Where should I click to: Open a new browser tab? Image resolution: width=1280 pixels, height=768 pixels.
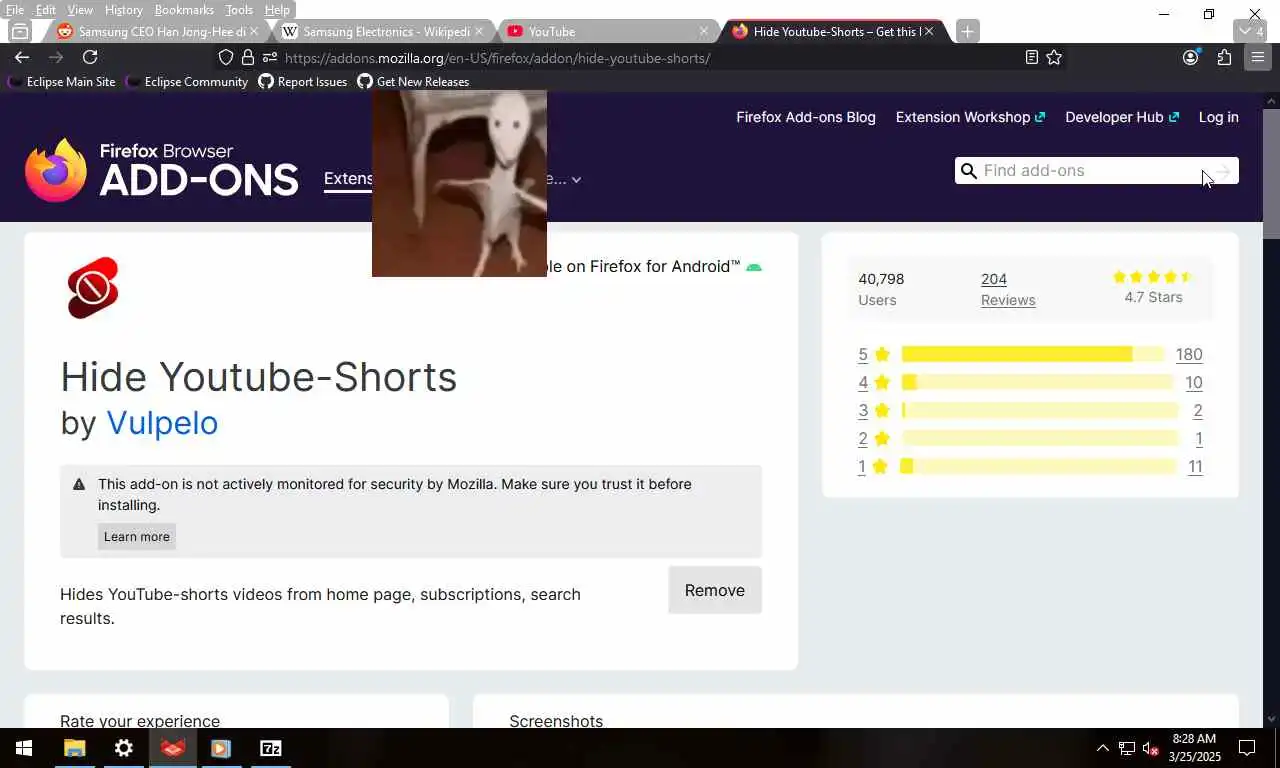click(x=967, y=31)
